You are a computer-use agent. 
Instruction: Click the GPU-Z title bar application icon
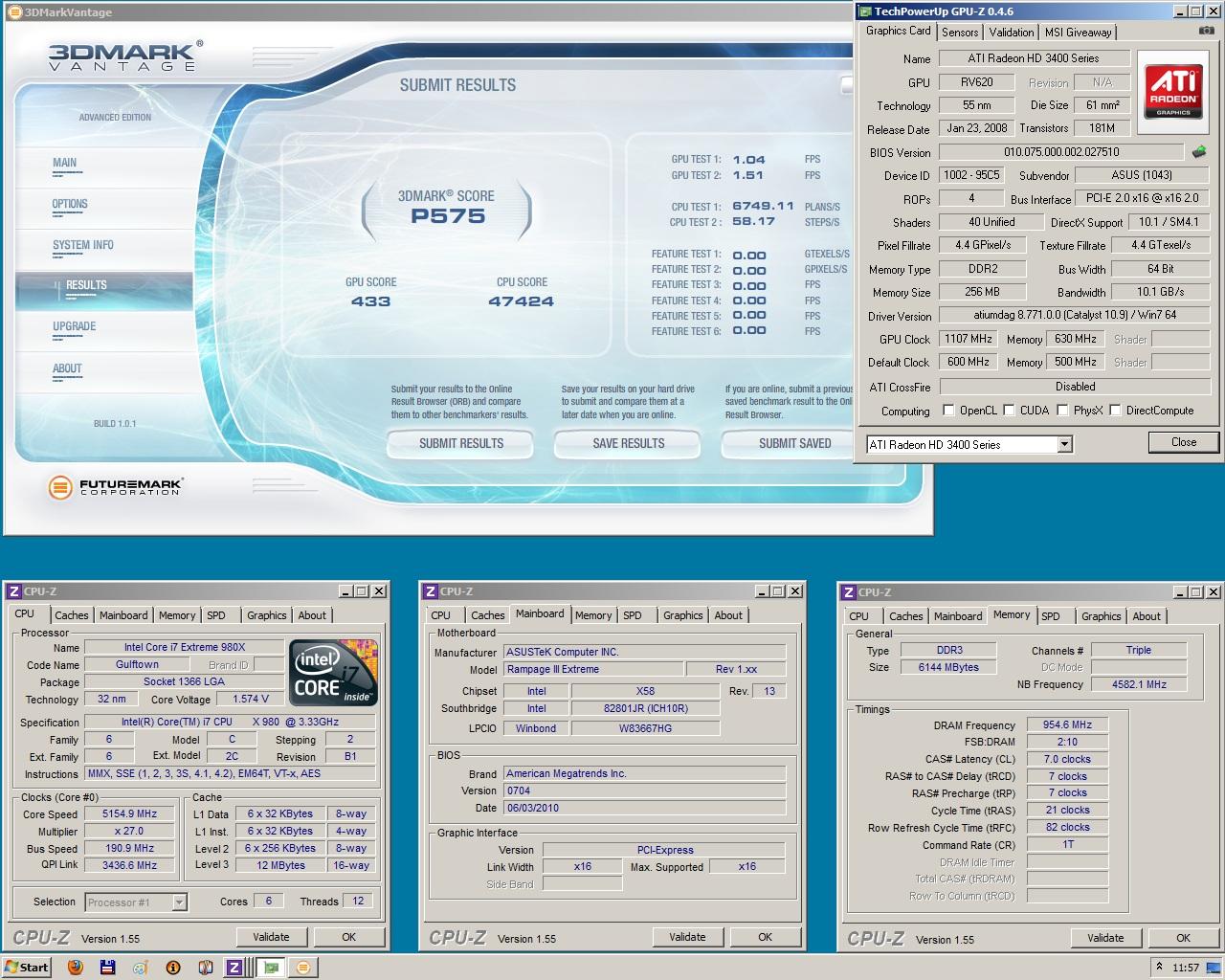pos(865,11)
